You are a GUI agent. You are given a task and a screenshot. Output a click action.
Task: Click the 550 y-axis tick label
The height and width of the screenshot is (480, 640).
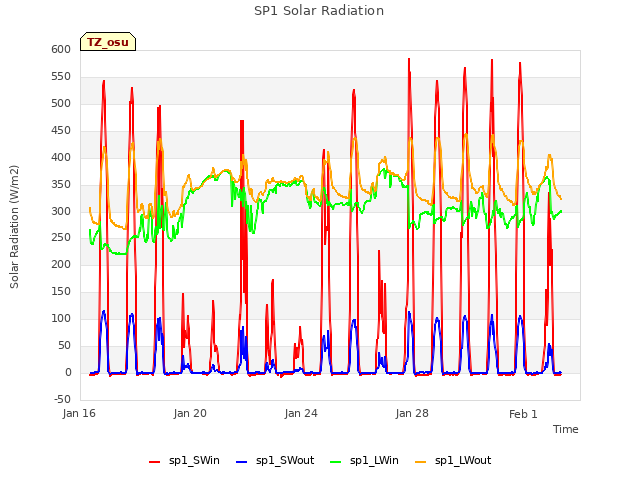tap(61, 76)
